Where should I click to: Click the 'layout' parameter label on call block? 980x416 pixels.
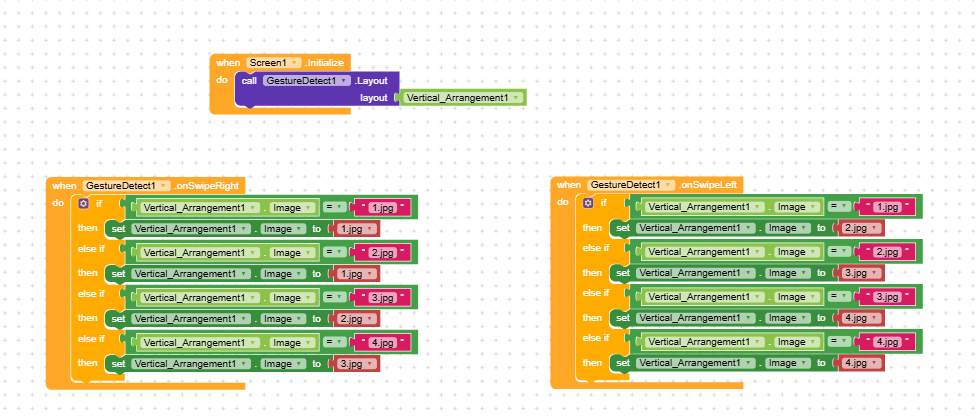tap(374, 98)
